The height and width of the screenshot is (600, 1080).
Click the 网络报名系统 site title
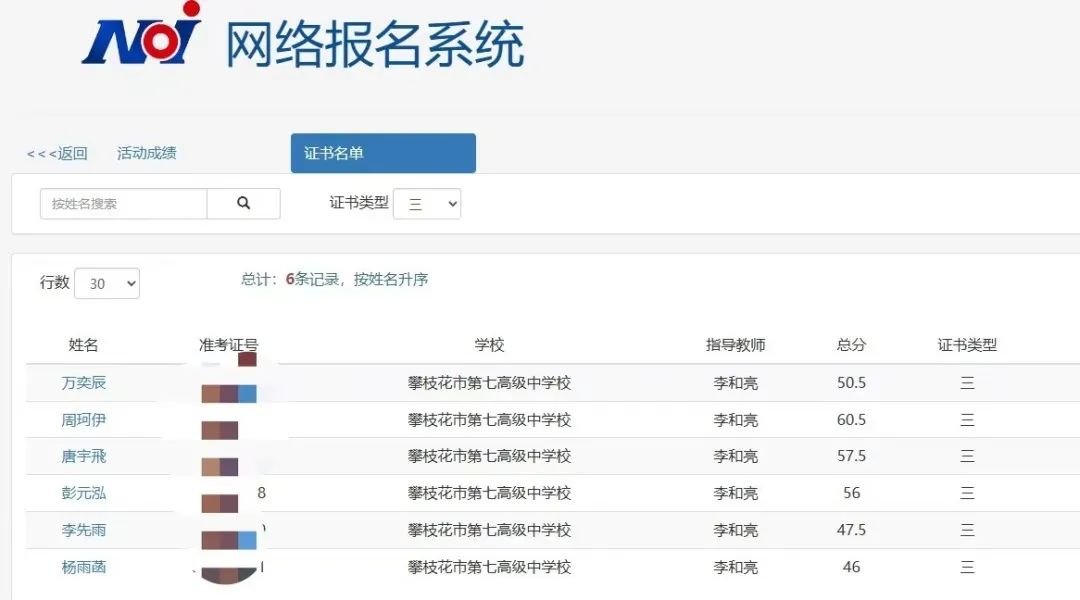375,45
